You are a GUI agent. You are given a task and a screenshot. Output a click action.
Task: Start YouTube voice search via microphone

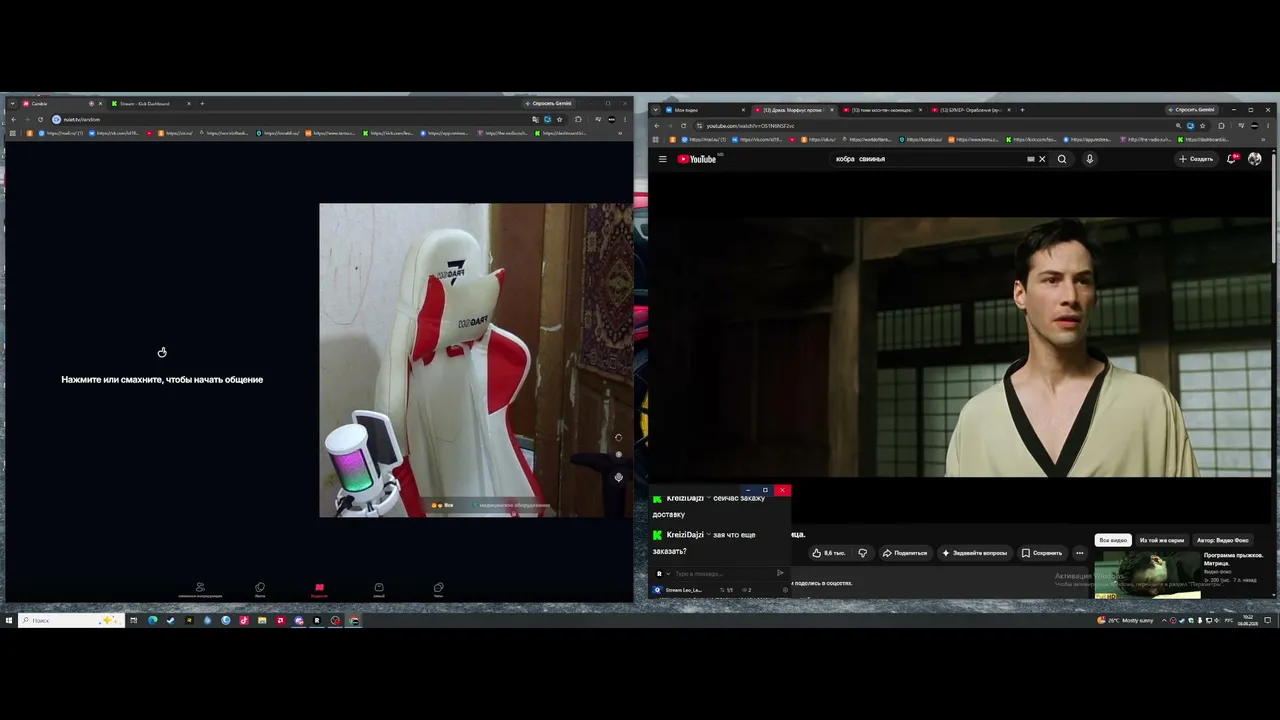click(x=1090, y=159)
